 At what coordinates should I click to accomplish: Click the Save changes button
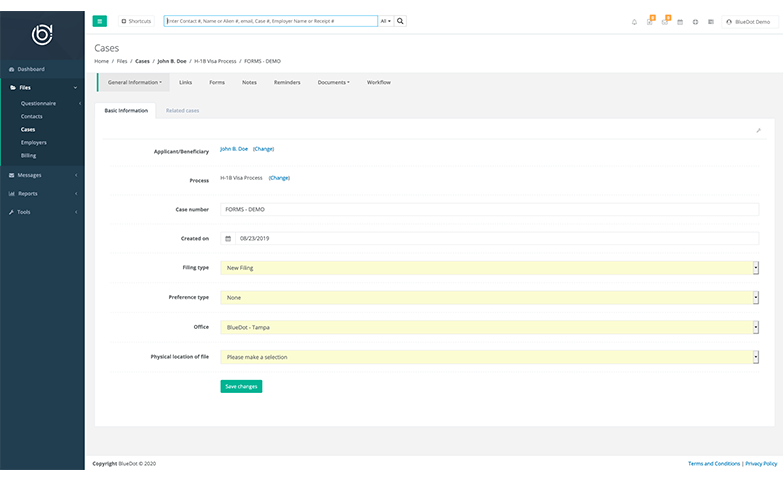click(x=241, y=387)
